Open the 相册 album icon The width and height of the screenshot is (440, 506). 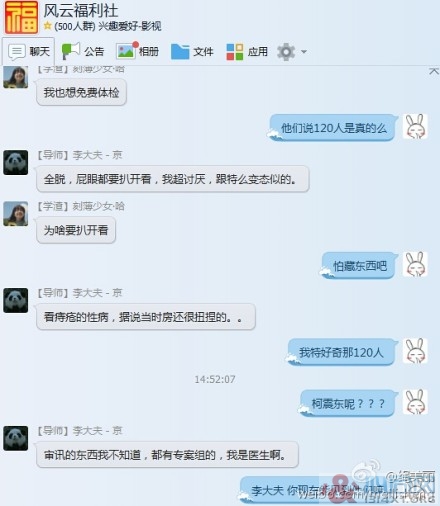pyautogui.click(x=127, y=51)
